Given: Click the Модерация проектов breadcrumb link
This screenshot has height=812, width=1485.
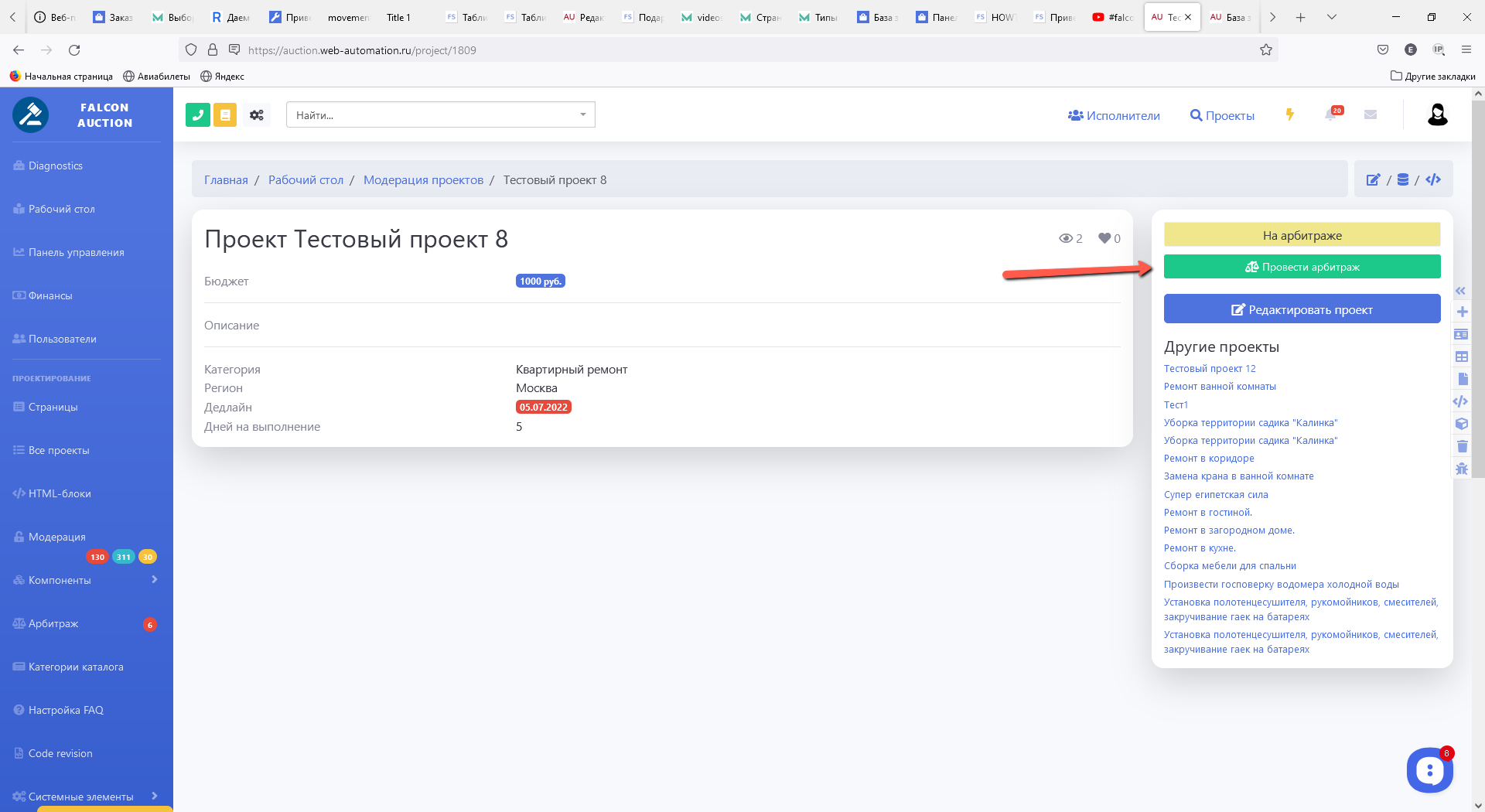Looking at the screenshot, I should 423,180.
